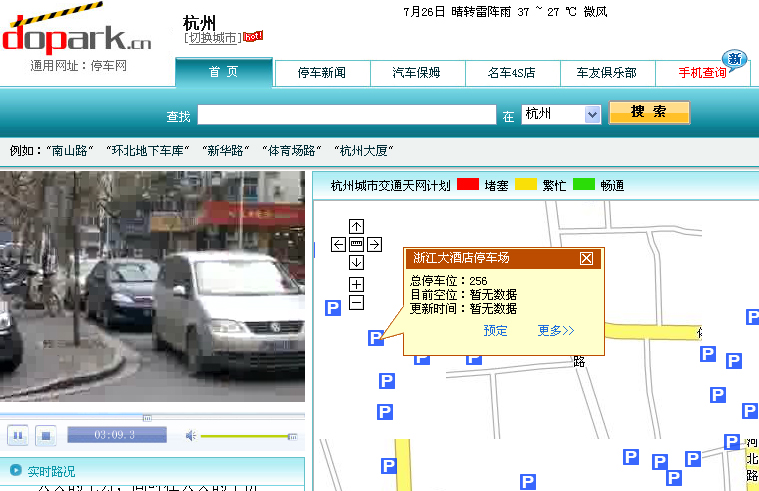Click the video progress slider handle
The width and height of the screenshot is (759, 491).
click(x=147, y=418)
